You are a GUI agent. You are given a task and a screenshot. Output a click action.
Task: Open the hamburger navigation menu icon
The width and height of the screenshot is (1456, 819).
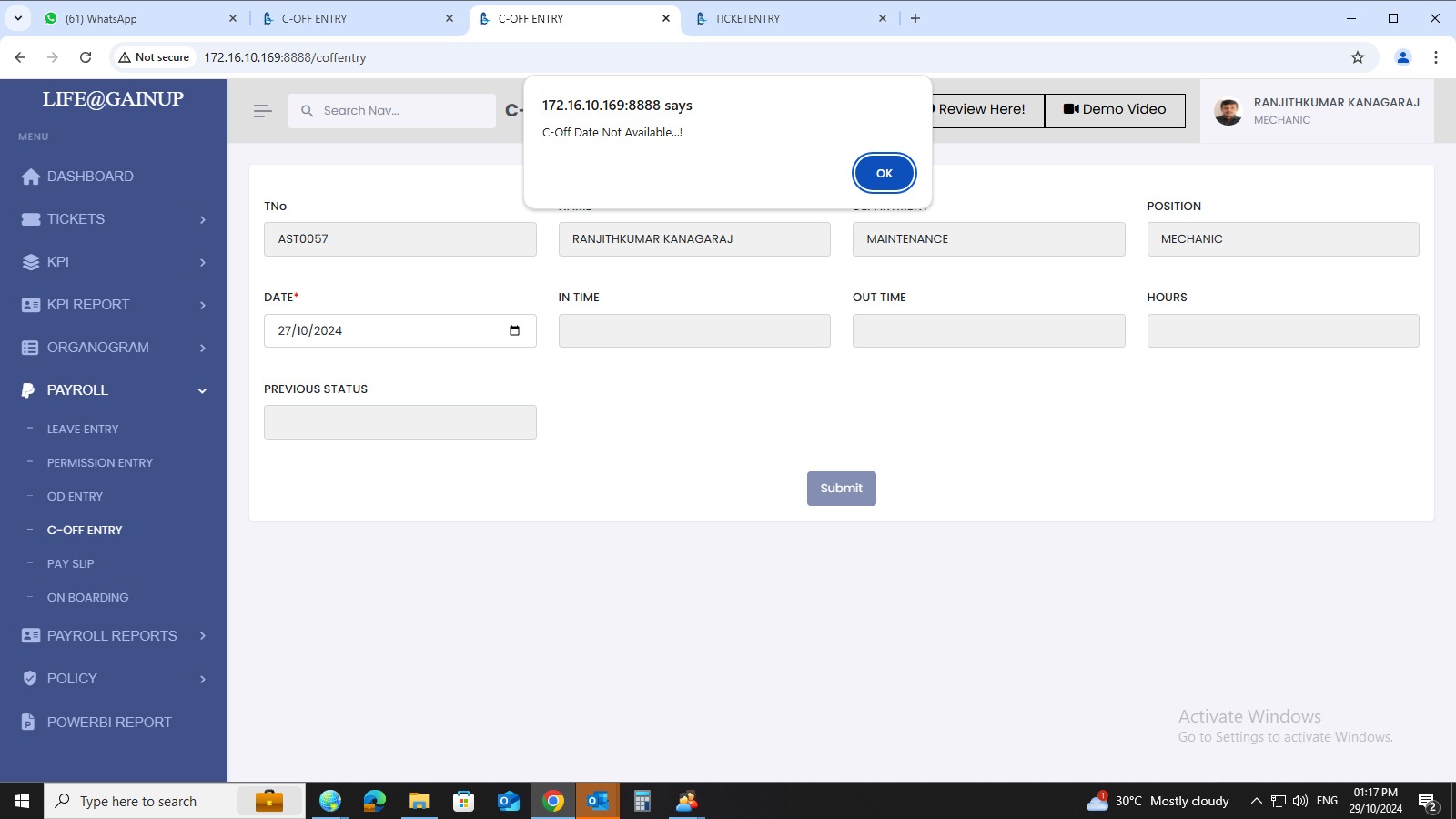262,111
